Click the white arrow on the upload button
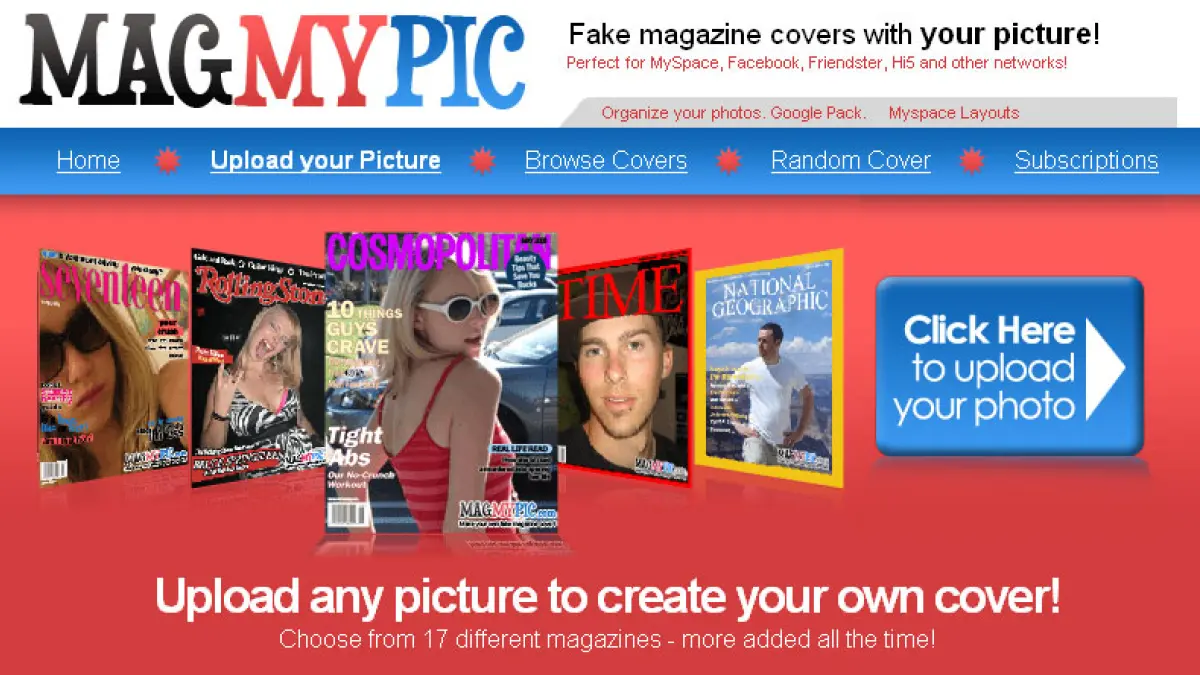 coord(1105,366)
